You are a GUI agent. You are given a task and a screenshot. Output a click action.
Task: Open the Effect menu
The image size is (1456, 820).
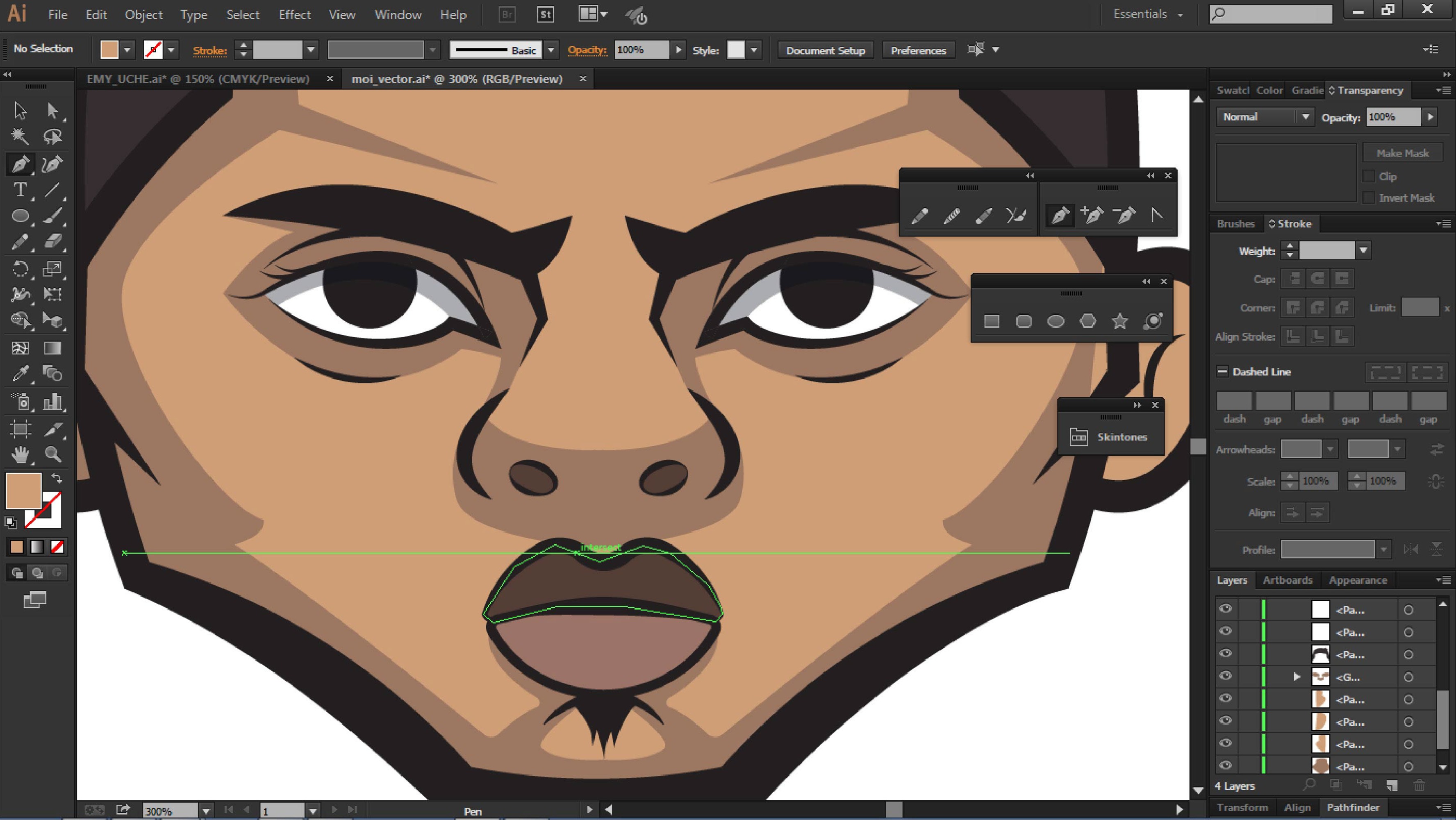294,15
